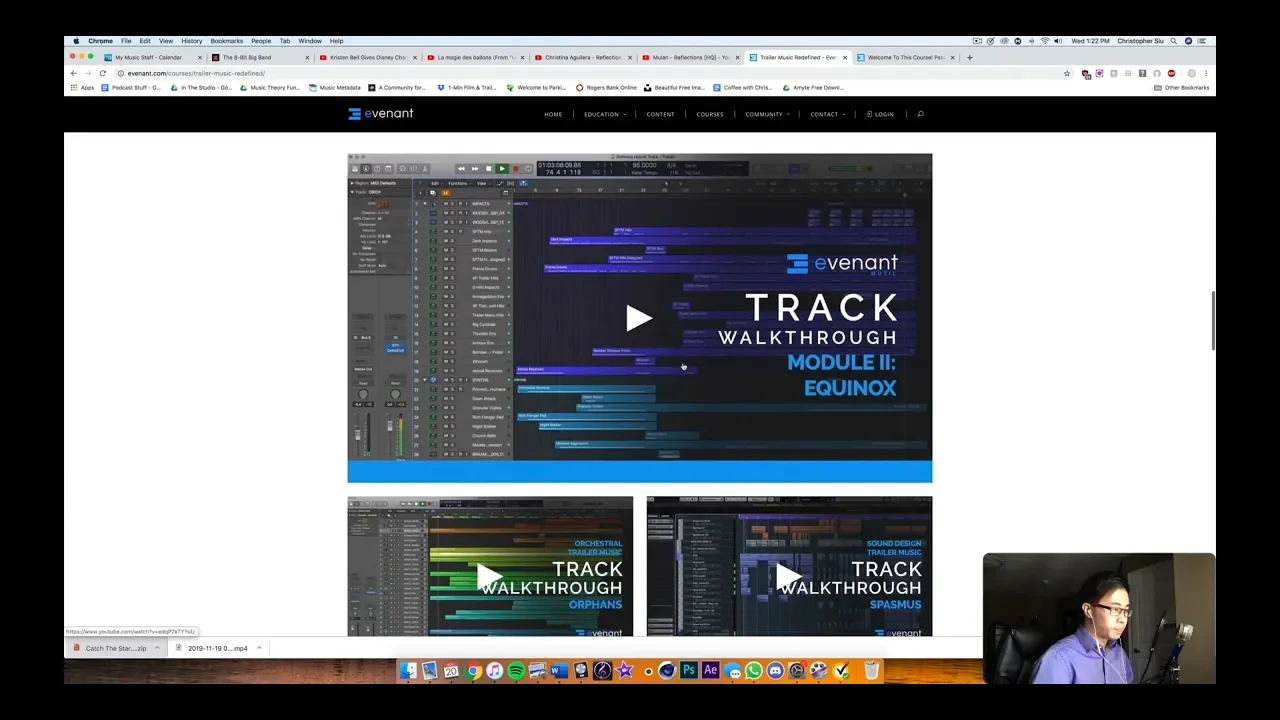Open the Chrome menu in menu bar
Viewport: 1280px width, 720px height.
pyautogui.click(x=100, y=41)
